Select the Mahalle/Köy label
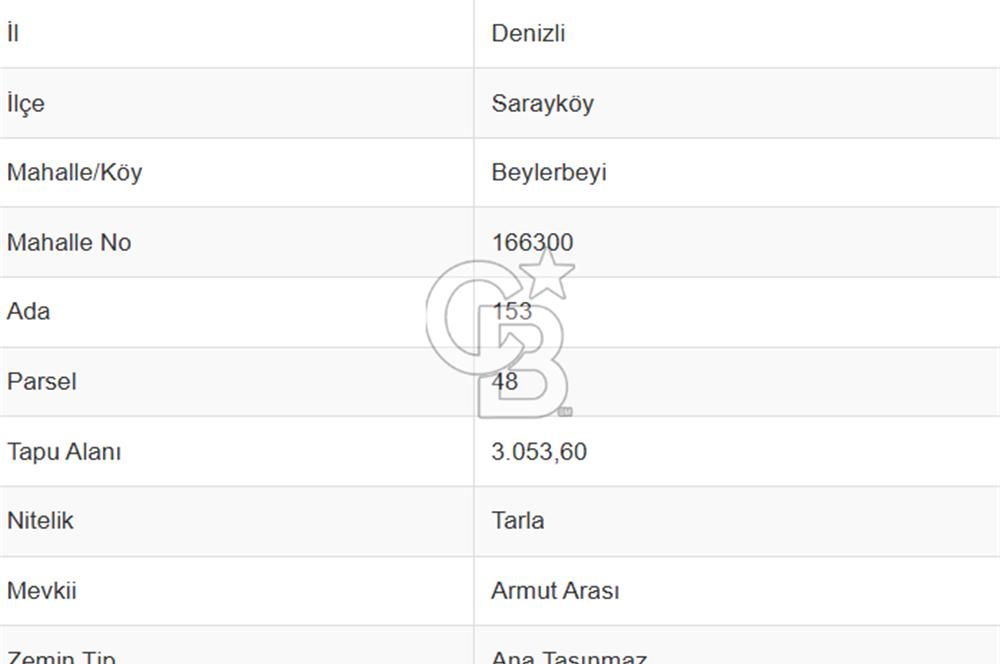The width and height of the screenshot is (1000, 664). pyautogui.click(x=75, y=172)
